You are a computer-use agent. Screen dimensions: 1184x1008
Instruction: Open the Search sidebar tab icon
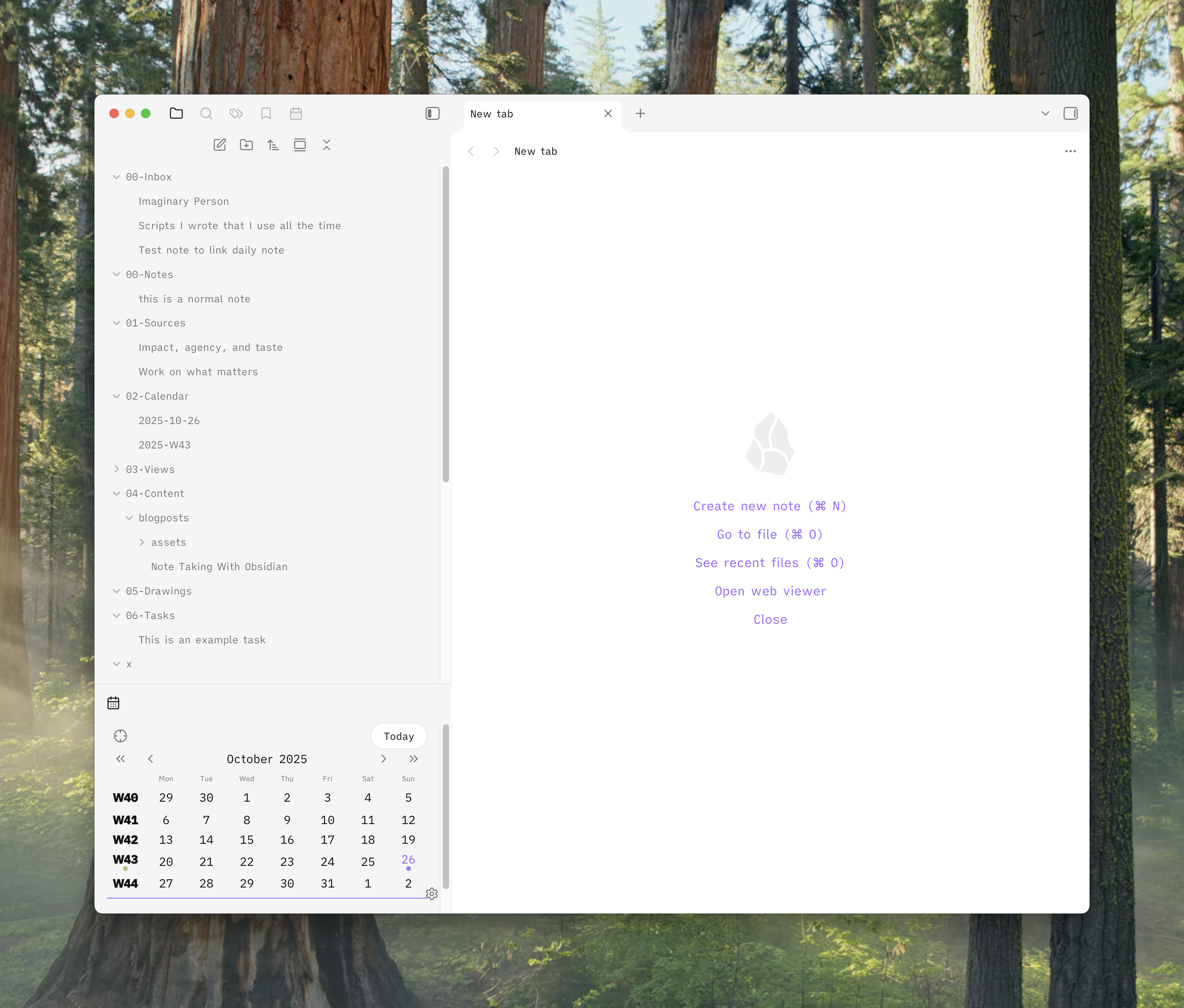[206, 114]
